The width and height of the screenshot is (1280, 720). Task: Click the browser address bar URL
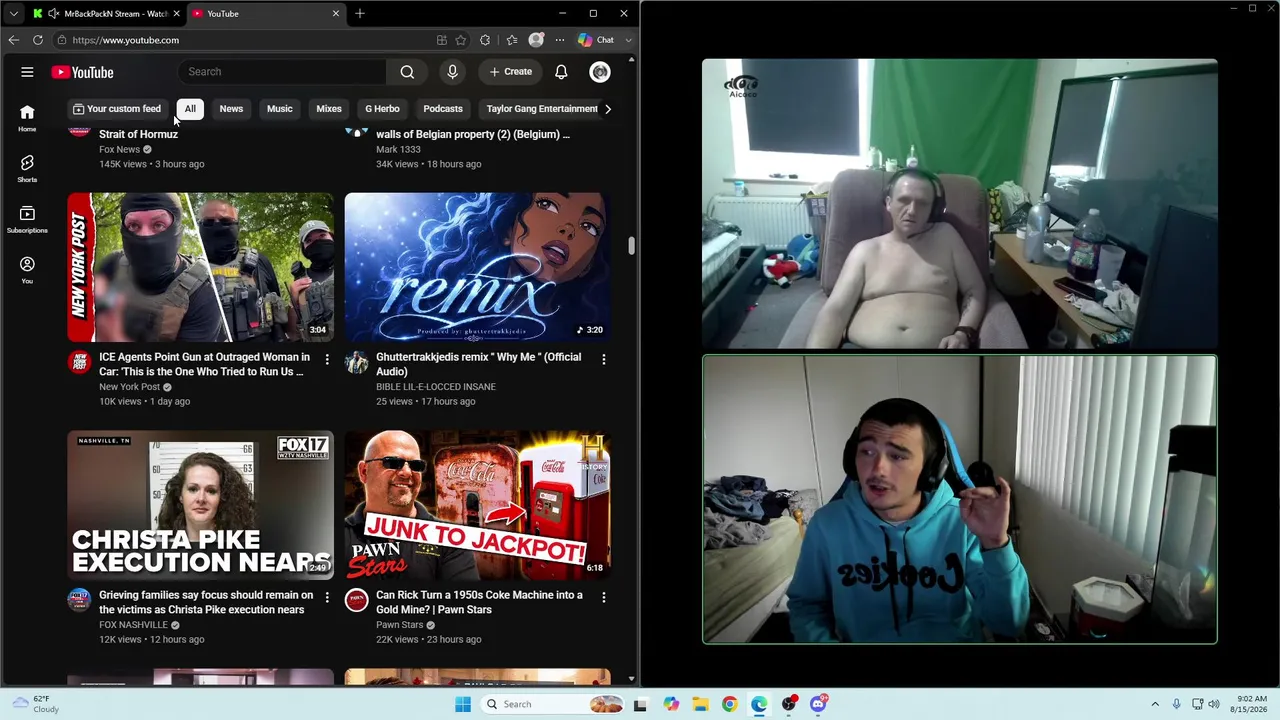(126, 40)
